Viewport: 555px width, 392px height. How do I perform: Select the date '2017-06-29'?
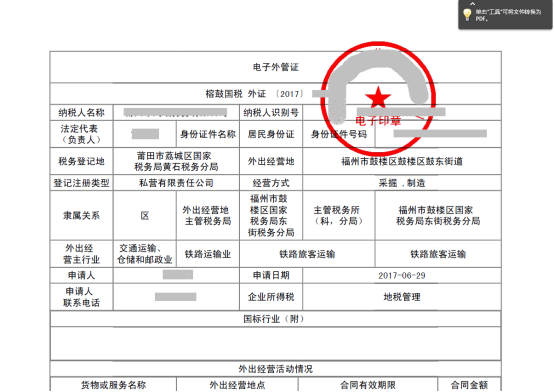point(402,275)
